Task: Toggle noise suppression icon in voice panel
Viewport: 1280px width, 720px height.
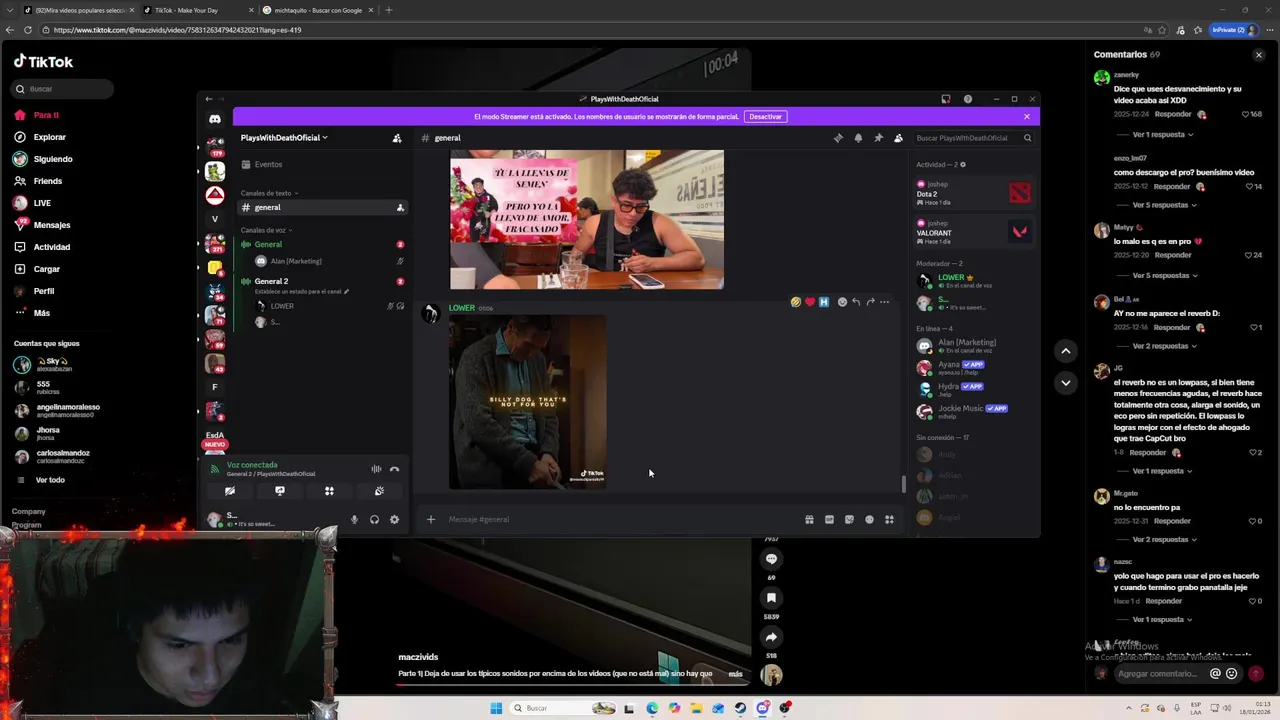Action: coord(376,469)
